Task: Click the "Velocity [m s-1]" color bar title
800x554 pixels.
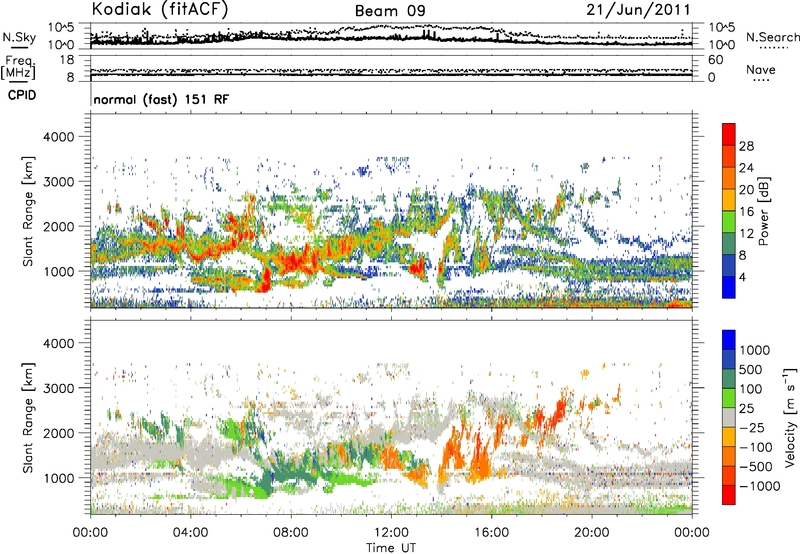Action: [x=790, y=417]
